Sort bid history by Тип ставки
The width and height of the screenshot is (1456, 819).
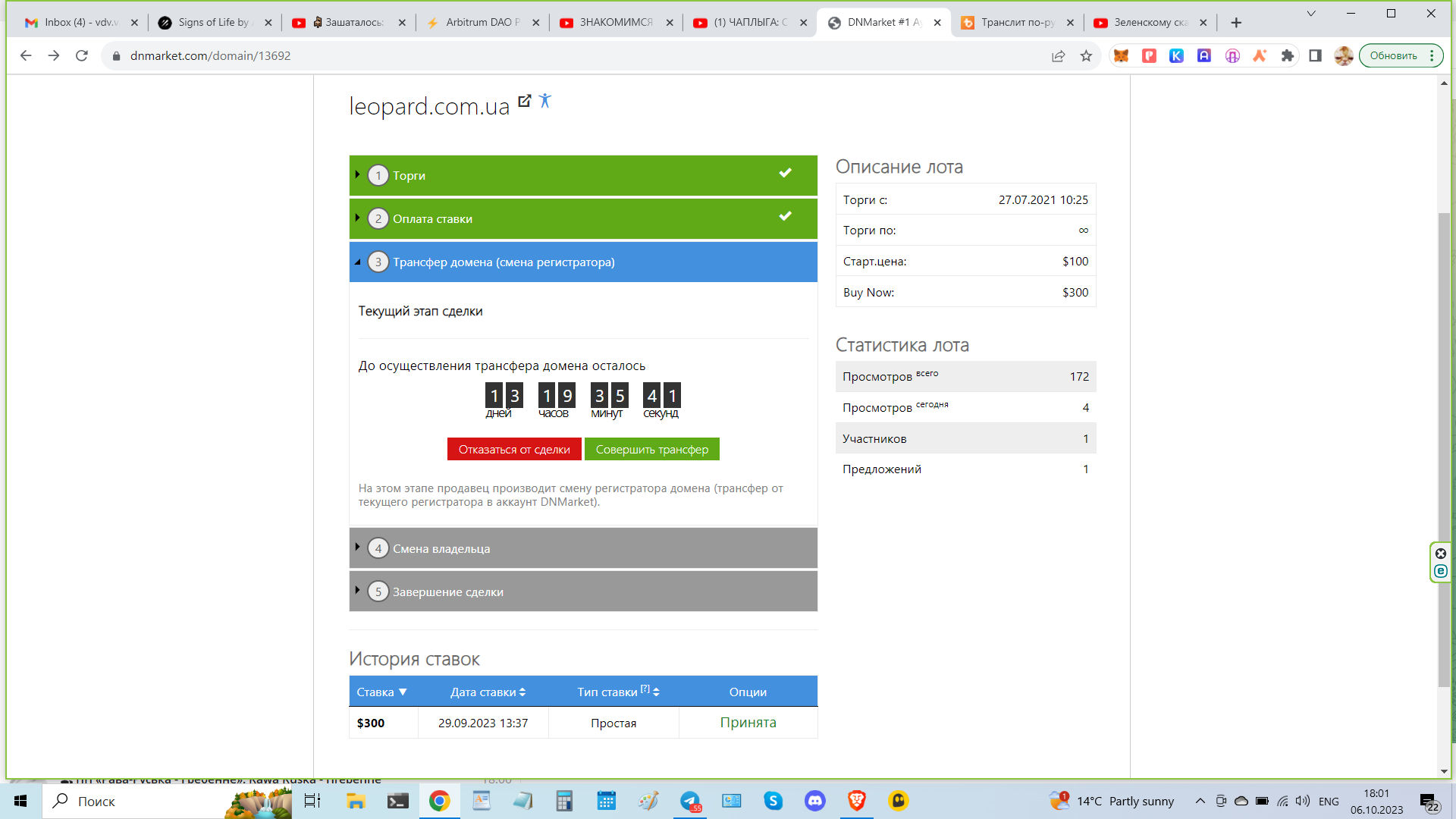tap(618, 692)
